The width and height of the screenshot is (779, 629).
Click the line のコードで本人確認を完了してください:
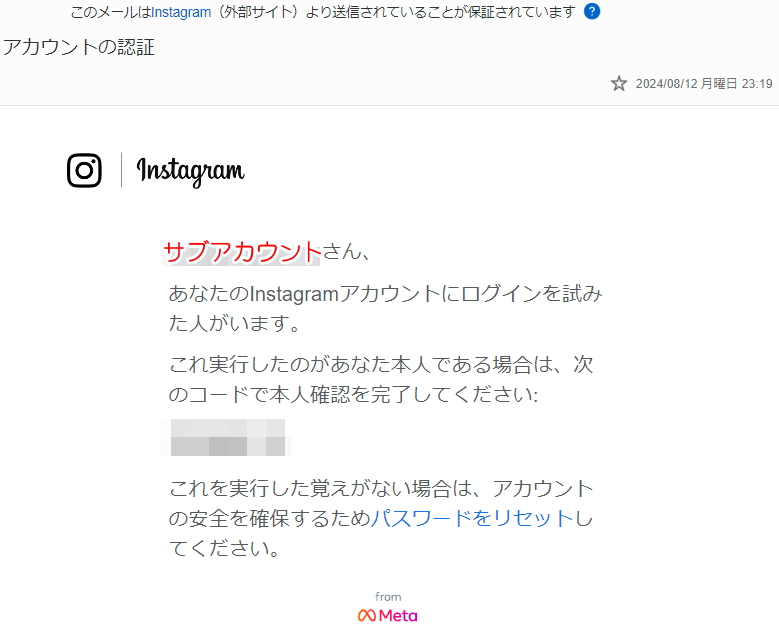click(x=353, y=395)
